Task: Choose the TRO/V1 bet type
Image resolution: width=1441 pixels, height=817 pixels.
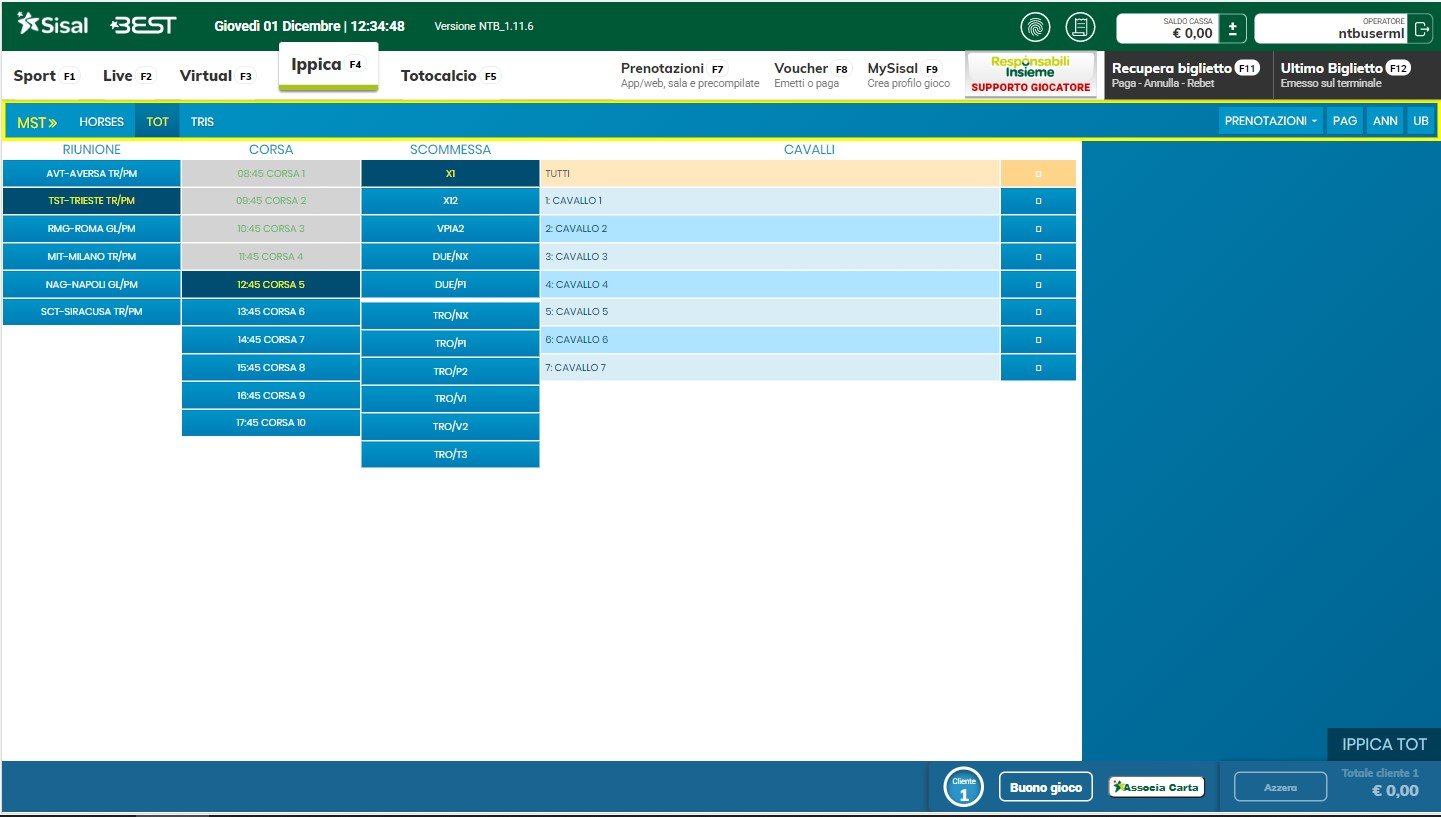Action: pos(450,399)
